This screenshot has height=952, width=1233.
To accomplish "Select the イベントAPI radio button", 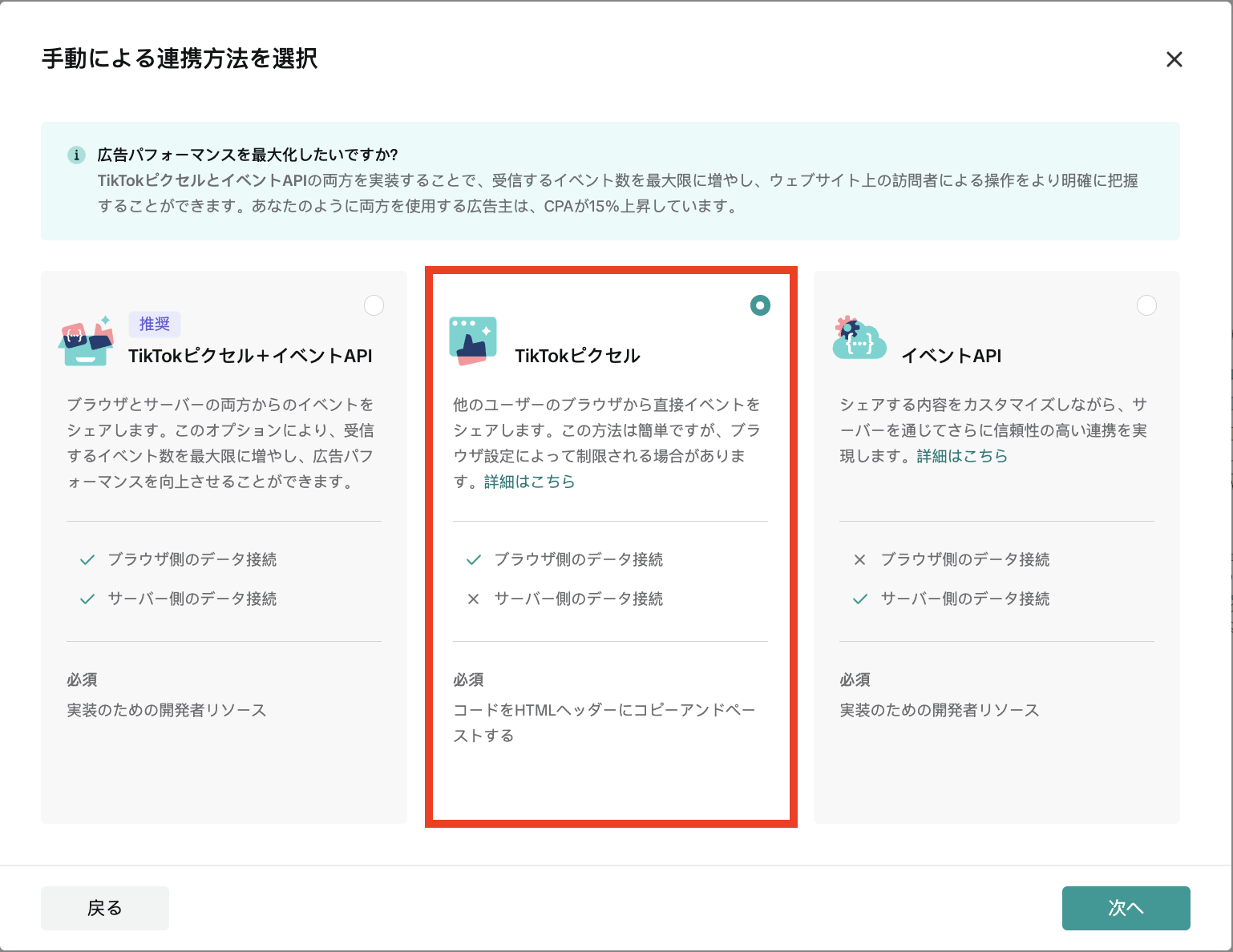I will 1146,305.
